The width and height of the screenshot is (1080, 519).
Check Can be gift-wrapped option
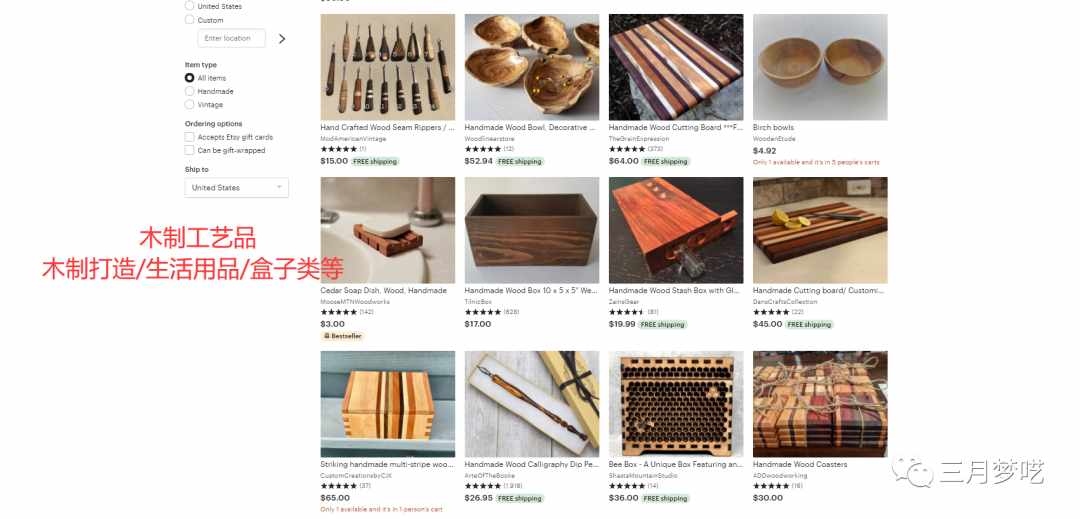tap(189, 150)
